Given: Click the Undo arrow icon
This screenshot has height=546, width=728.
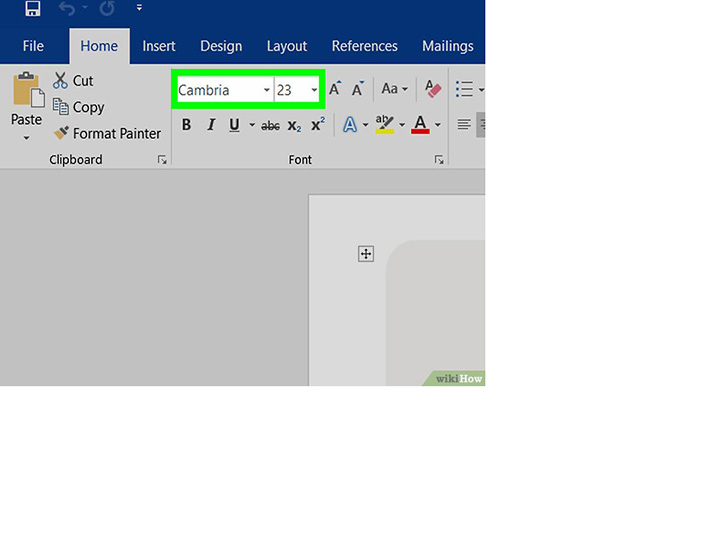Looking at the screenshot, I should coord(67,8).
